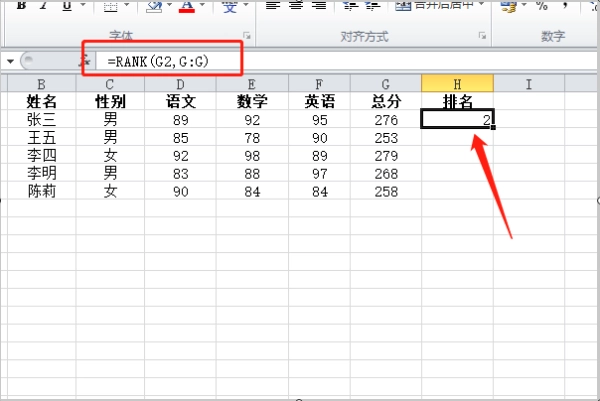Click into the formula bar with =RANK(G2,G:G)

click(346, 61)
